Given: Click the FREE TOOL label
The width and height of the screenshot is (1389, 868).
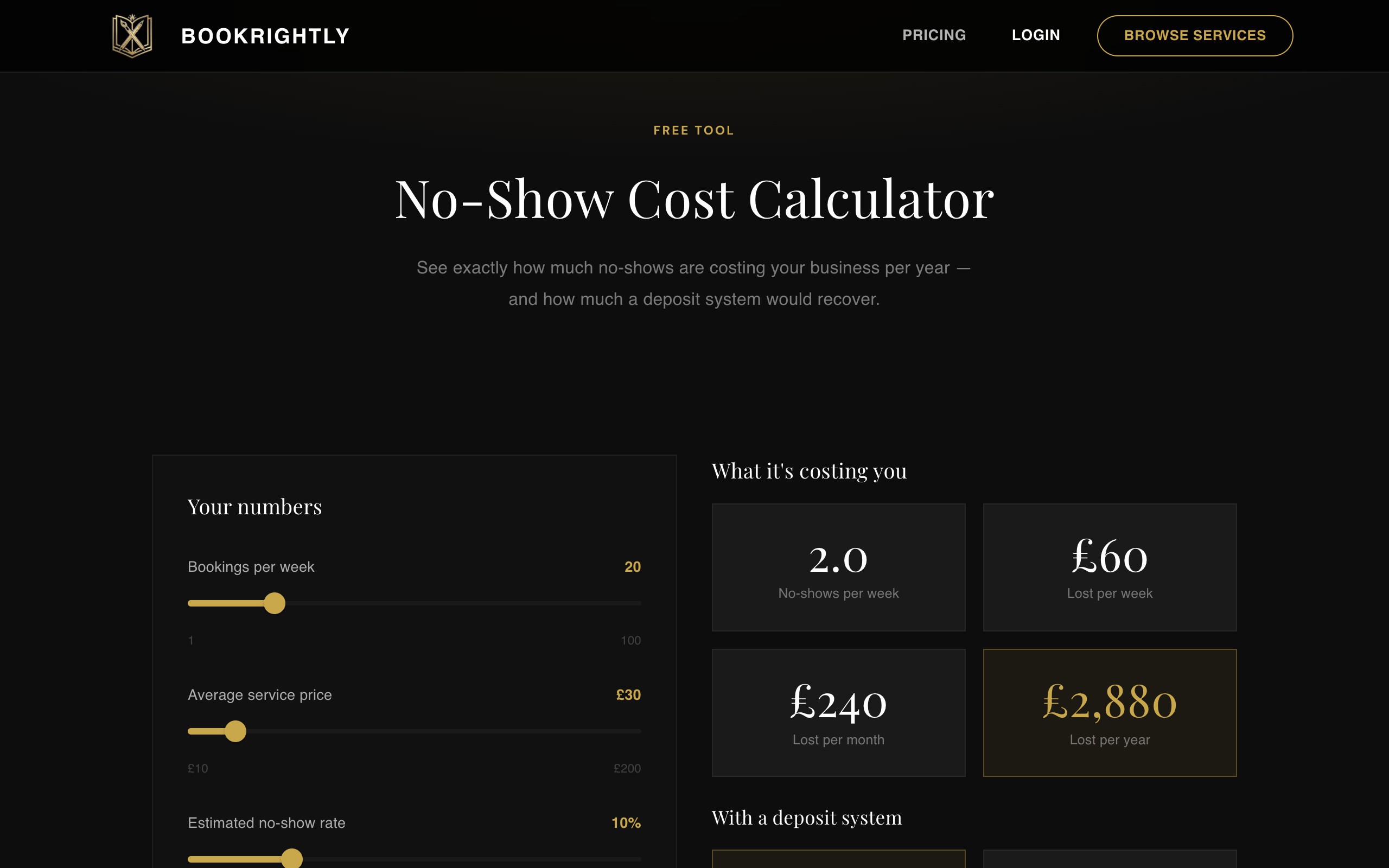Looking at the screenshot, I should (694, 130).
